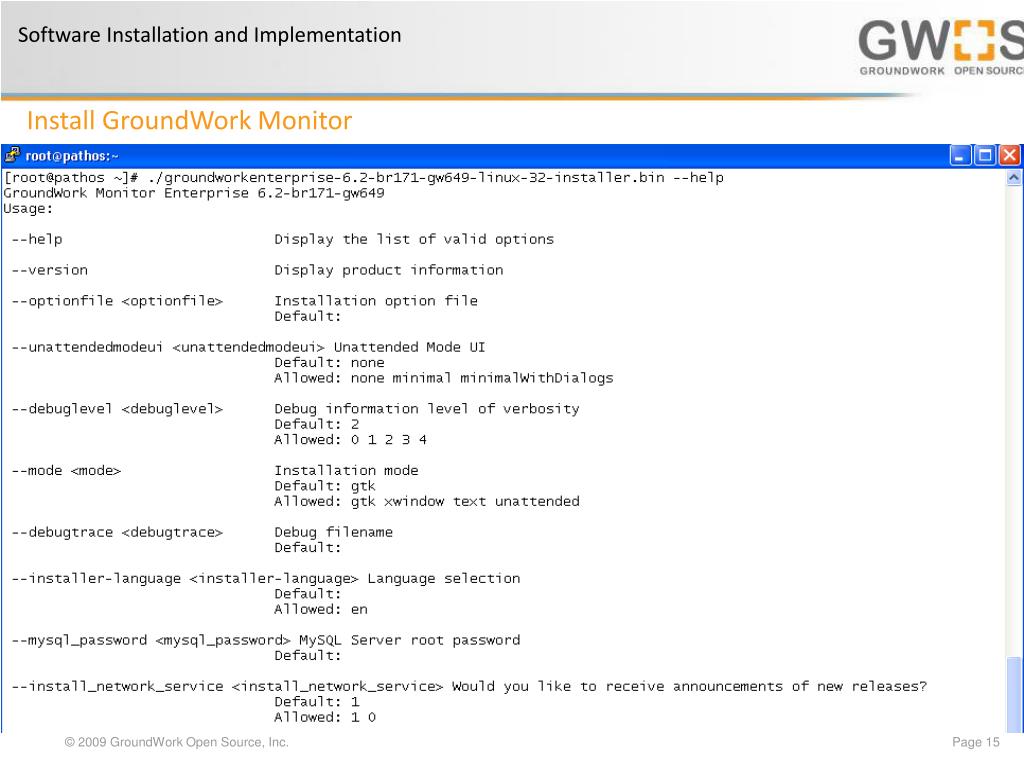1024x768 pixels.
Task: Click 'Debug filename' description
Action: tap(334, 532)
